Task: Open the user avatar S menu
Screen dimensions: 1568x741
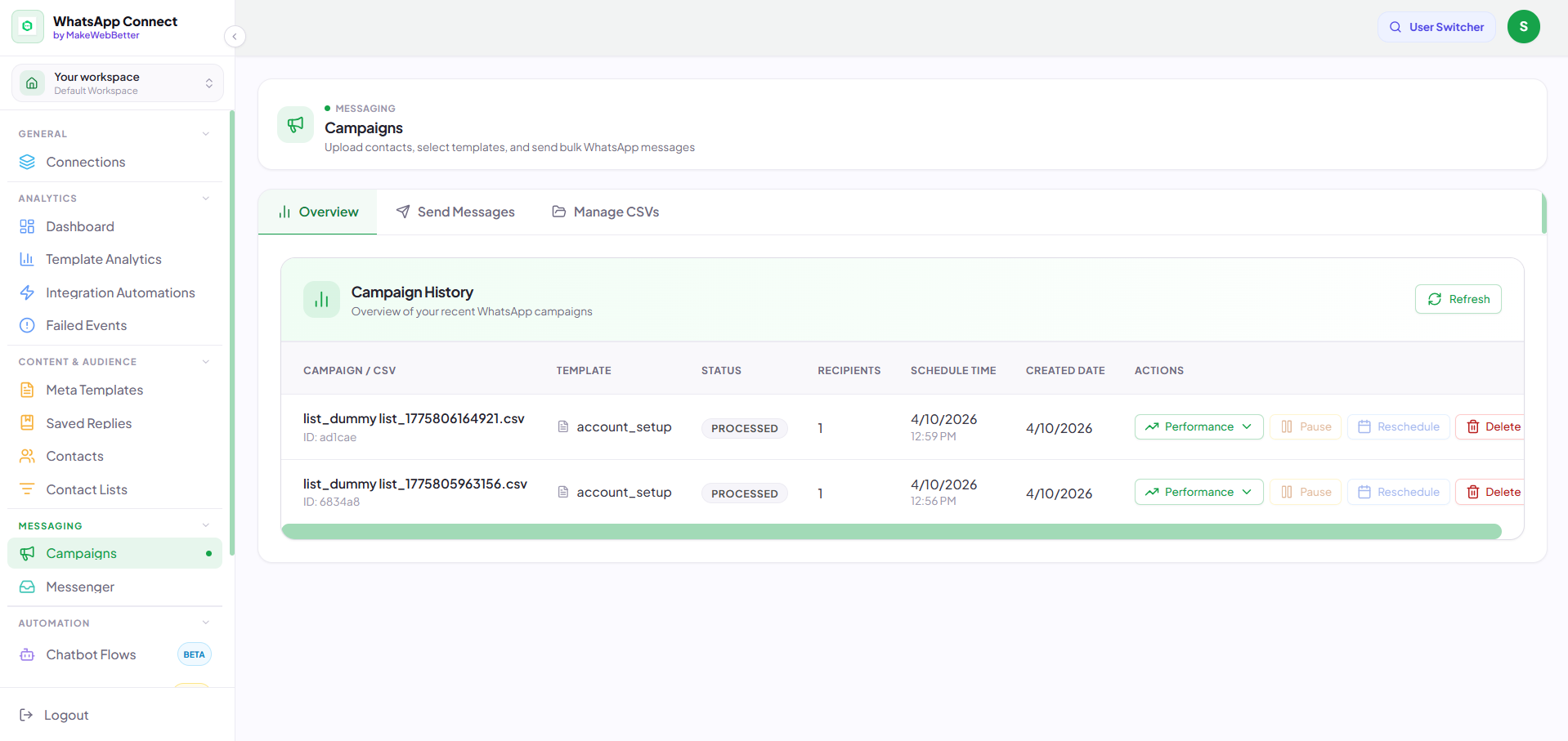Action: [1523, 27]
